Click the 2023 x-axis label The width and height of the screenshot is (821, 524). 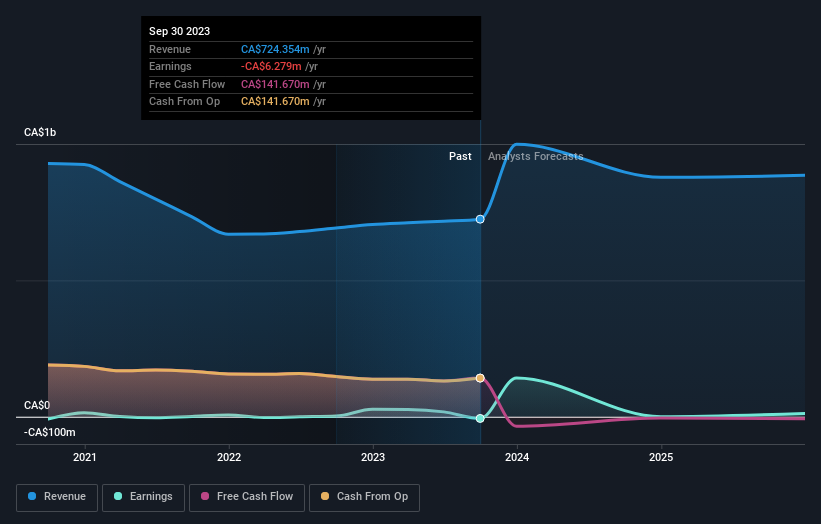(x=373, y=457)
